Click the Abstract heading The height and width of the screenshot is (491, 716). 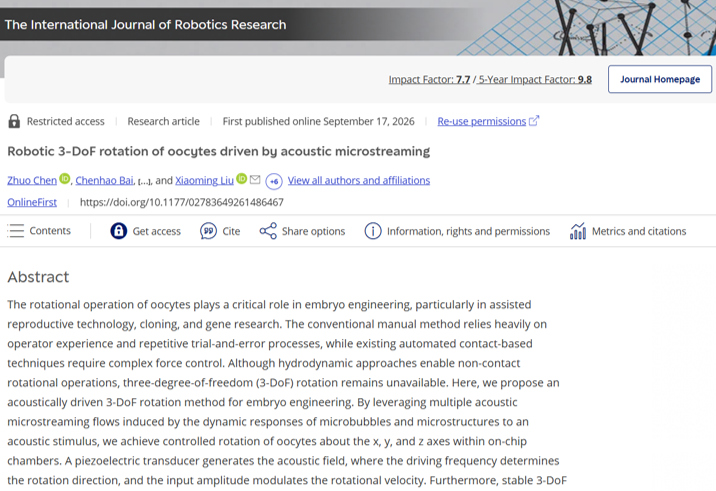click(38, 277)
